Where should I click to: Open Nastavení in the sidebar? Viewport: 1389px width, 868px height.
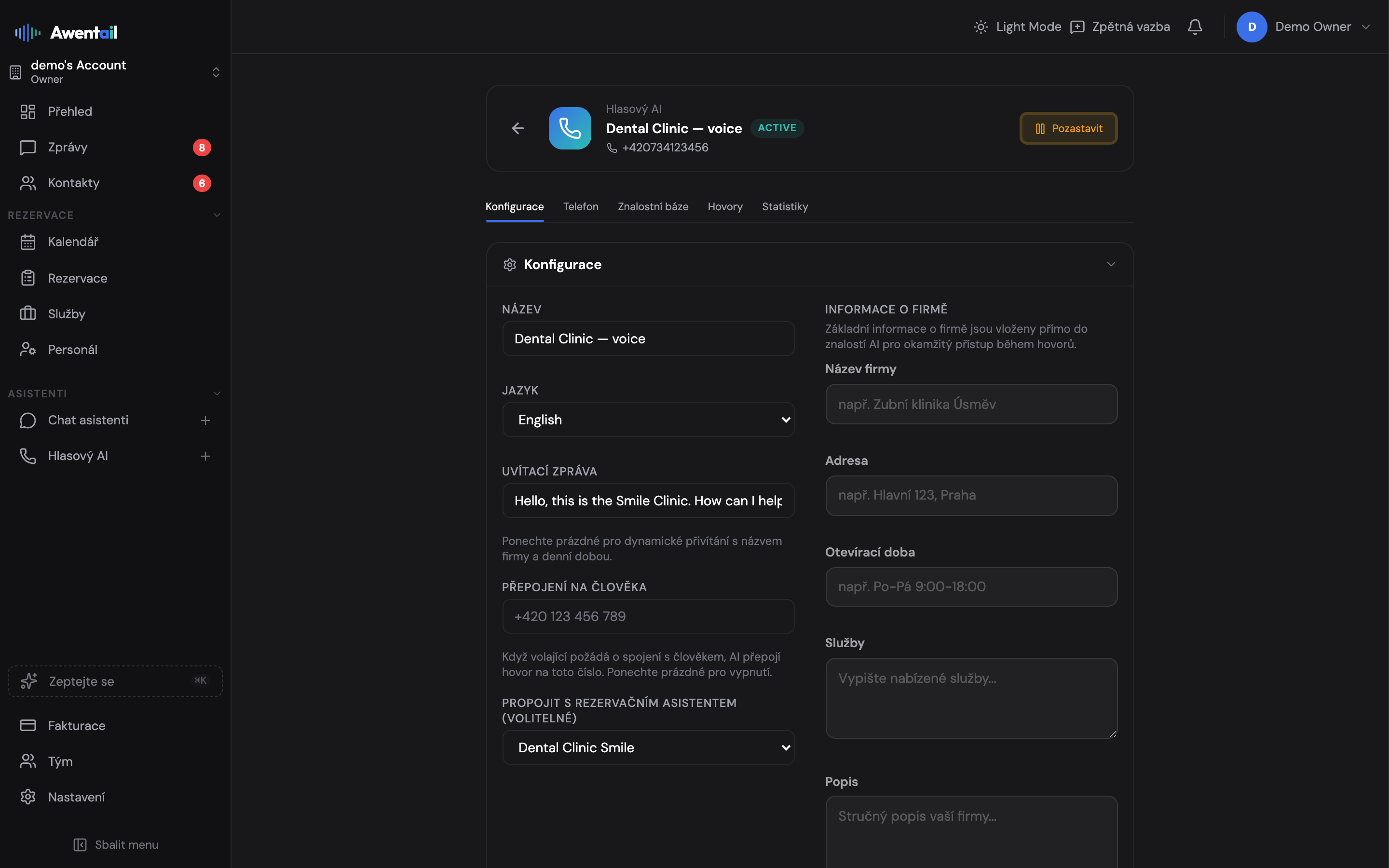pyautogui.click(x=115, y=797)
